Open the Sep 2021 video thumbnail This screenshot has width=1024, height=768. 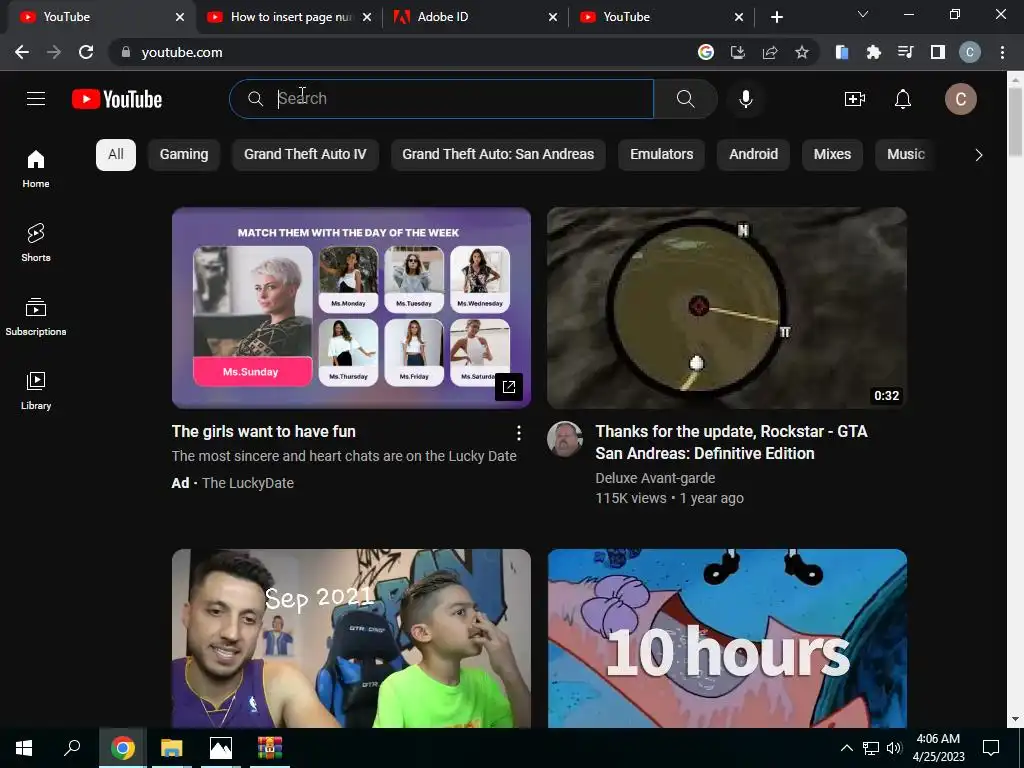tap(351, 638)
